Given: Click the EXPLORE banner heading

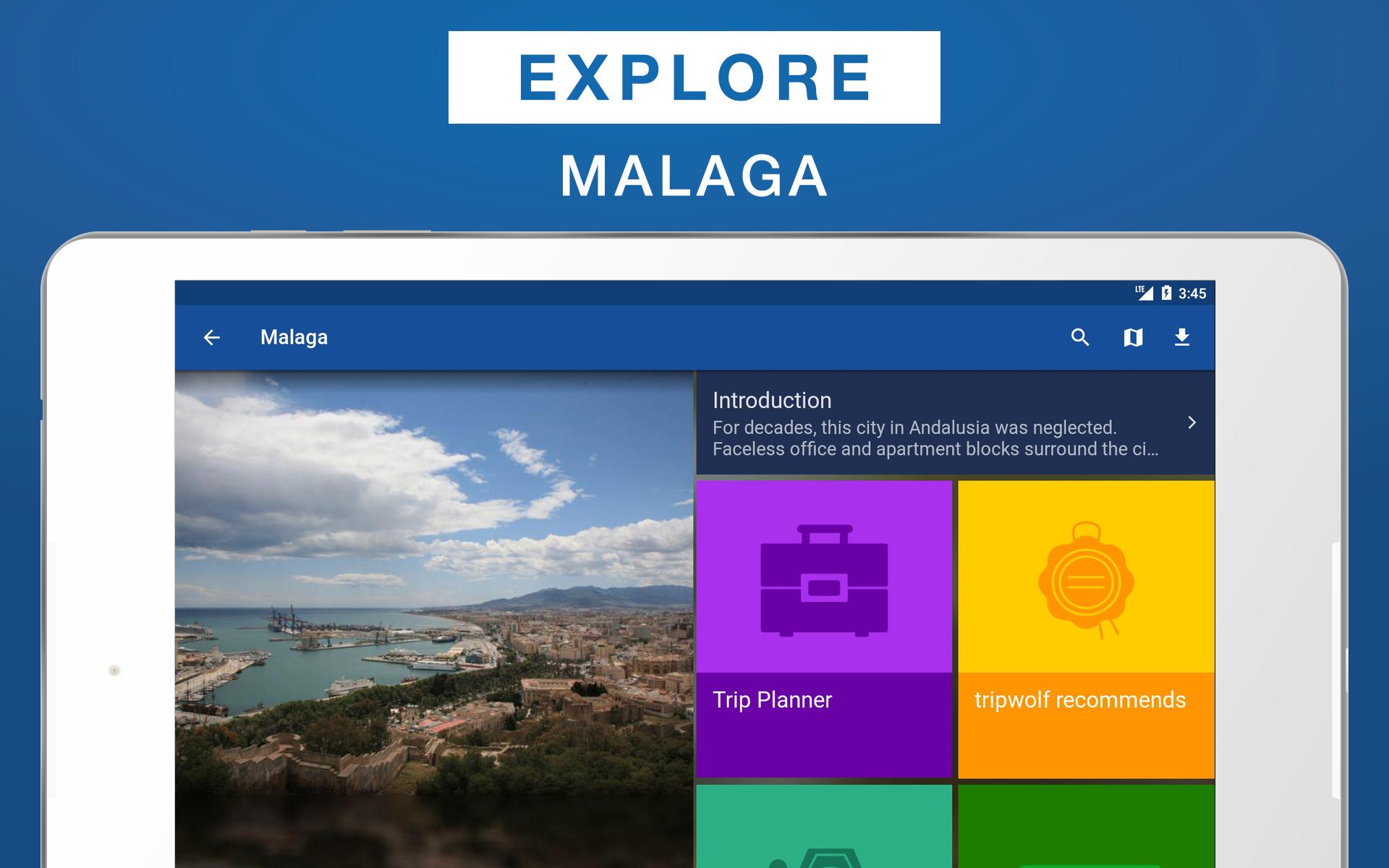Looking at the screenshot, I should click(x=694, y=77).
